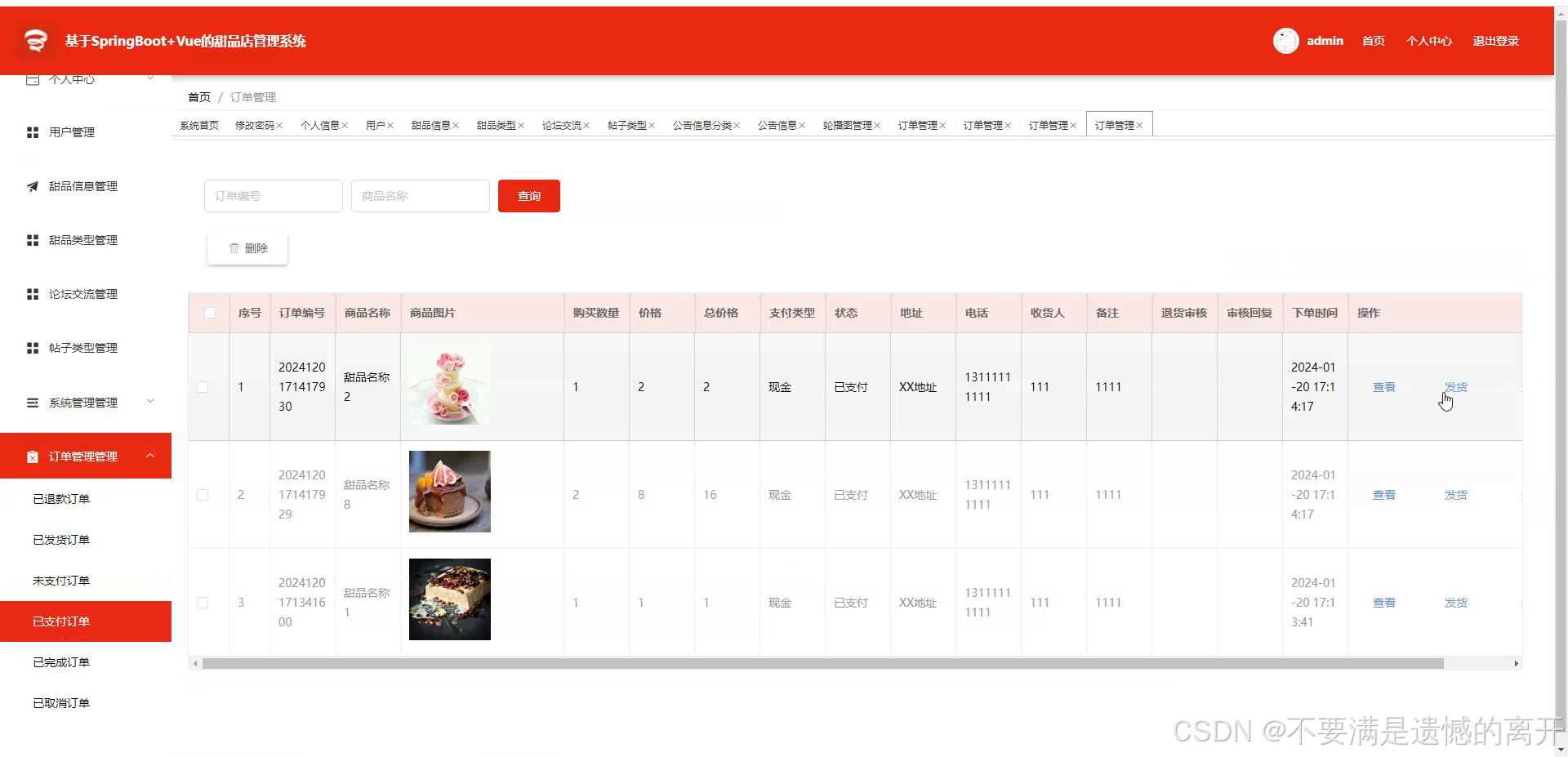Toggle the select-all checkbox in table header
Image resolution: width=1568 pixels, height=757 pixels.
(209, 313)
